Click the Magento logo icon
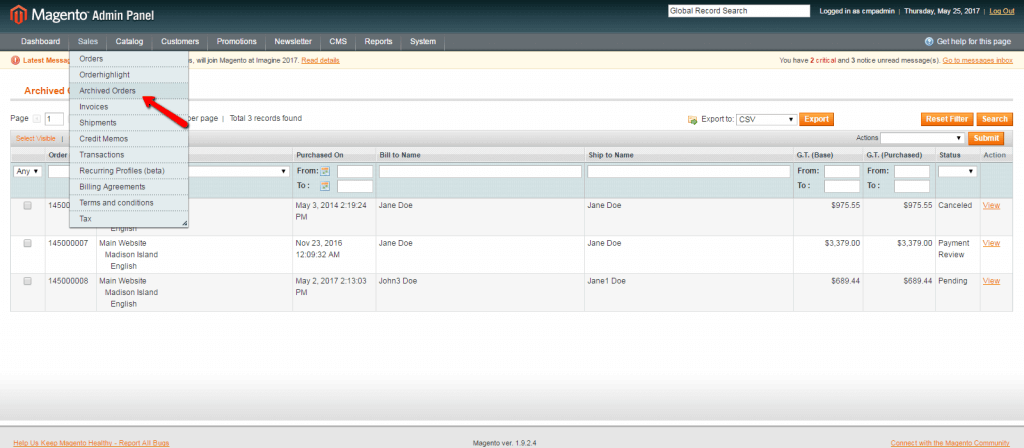Viewport: 1024px width, 448px height. click(17, 12)
